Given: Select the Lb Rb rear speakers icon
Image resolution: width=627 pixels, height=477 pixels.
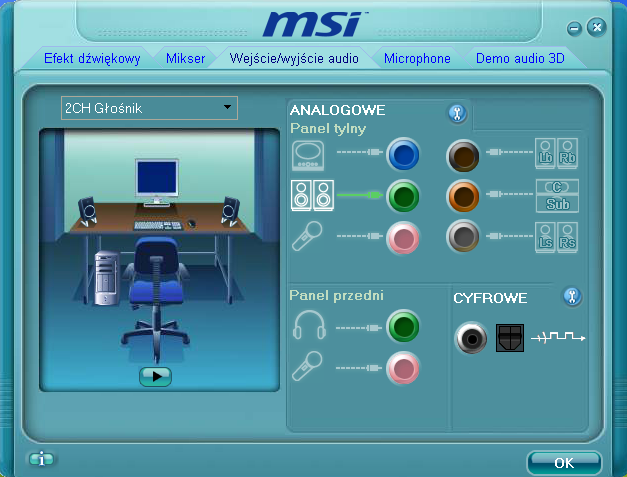Looking at the screenshot, I should [x=556, y=154].
